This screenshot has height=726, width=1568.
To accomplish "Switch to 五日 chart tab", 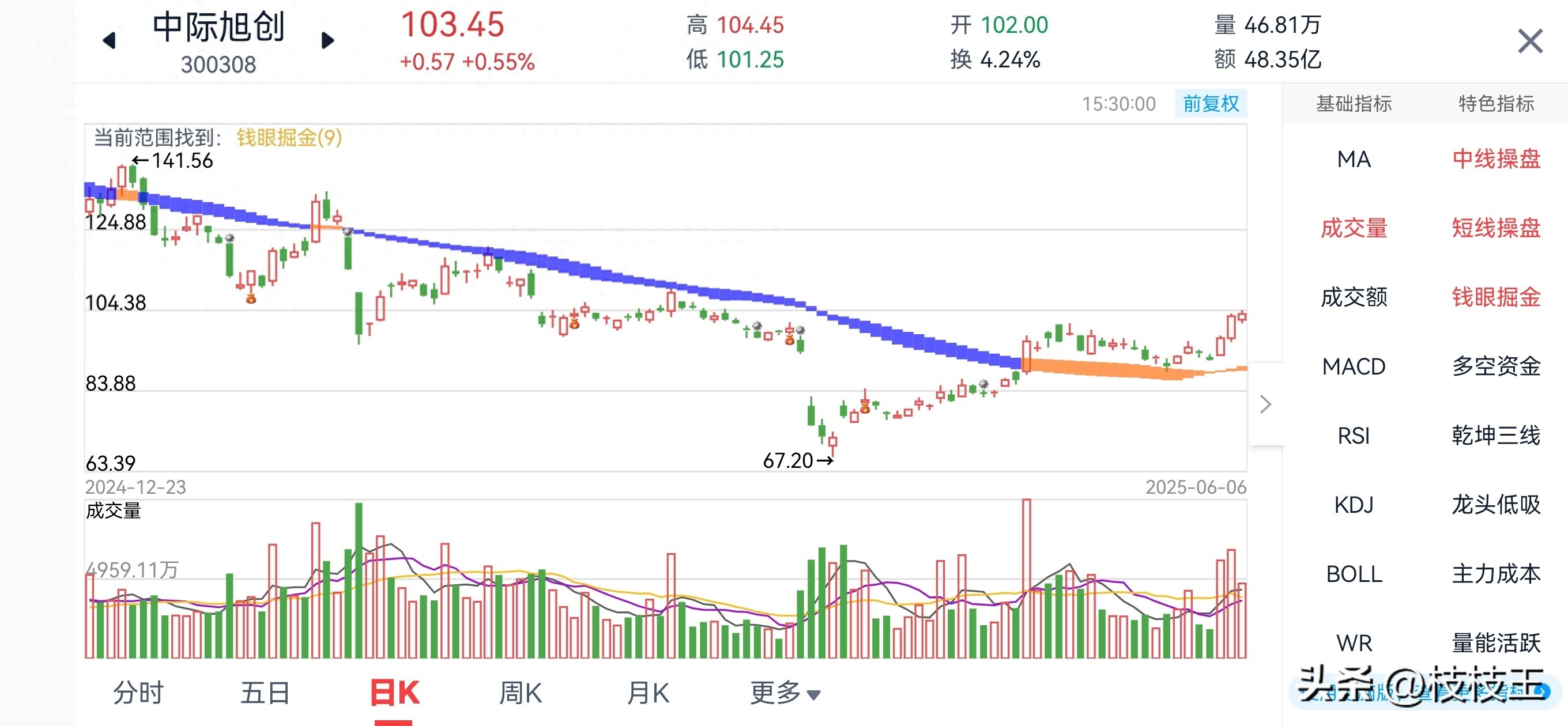I will [x=265, y=693].
